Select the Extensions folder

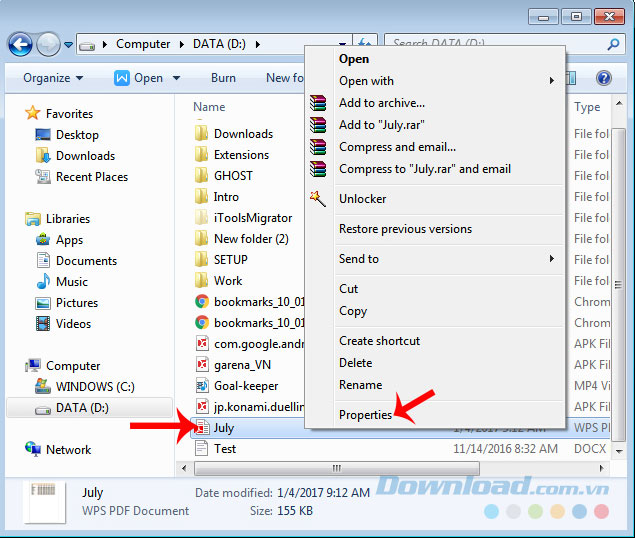[241, 155]
